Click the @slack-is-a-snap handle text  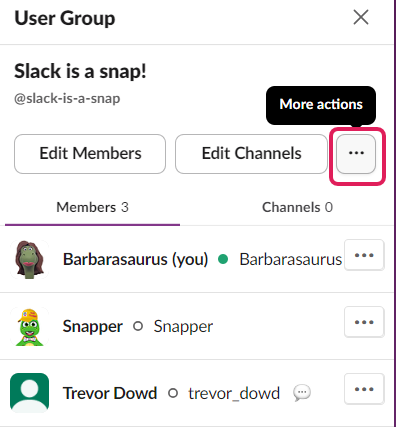(x=67, y=99)
